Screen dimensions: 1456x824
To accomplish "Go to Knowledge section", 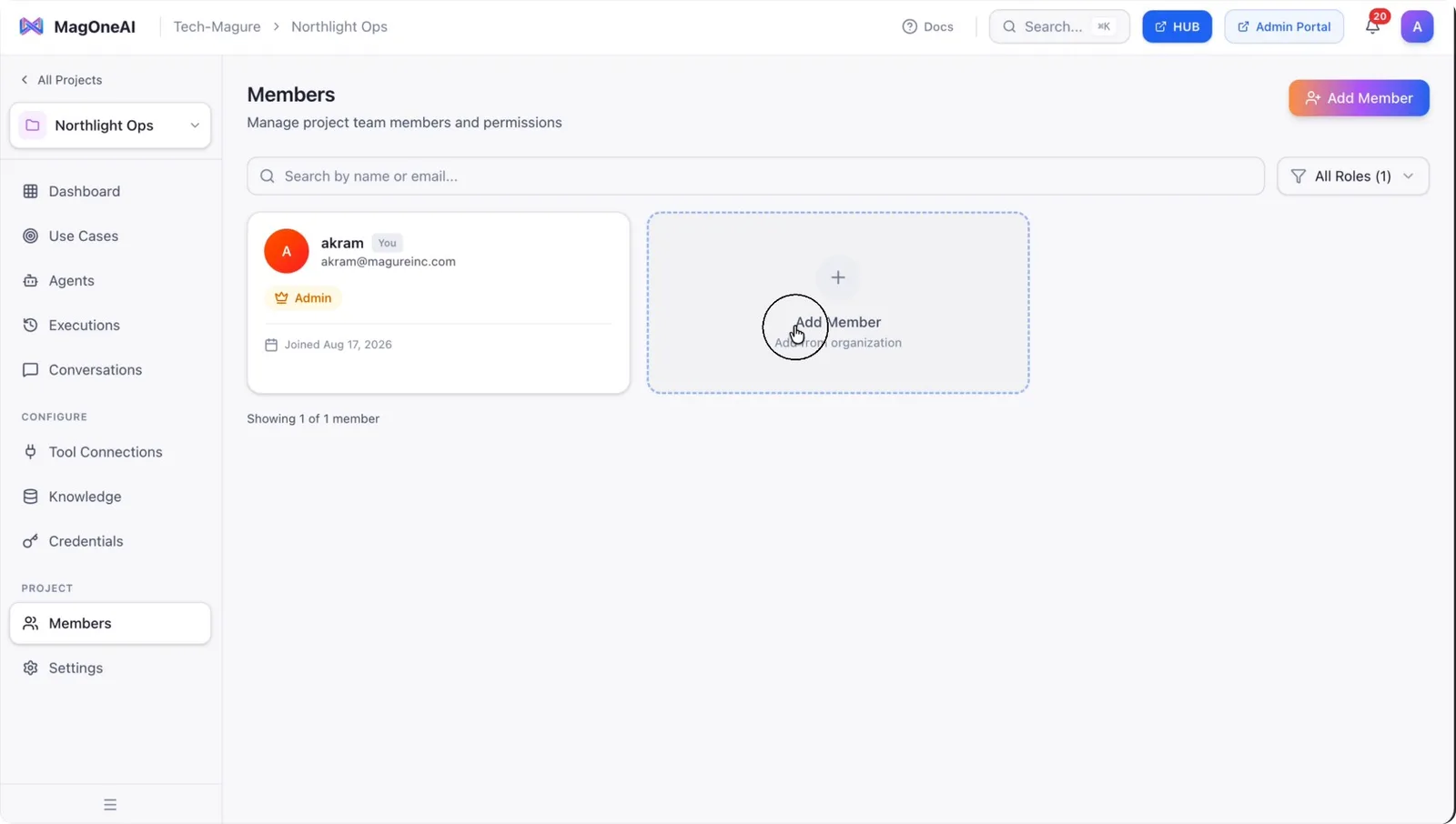I will 110,497.
